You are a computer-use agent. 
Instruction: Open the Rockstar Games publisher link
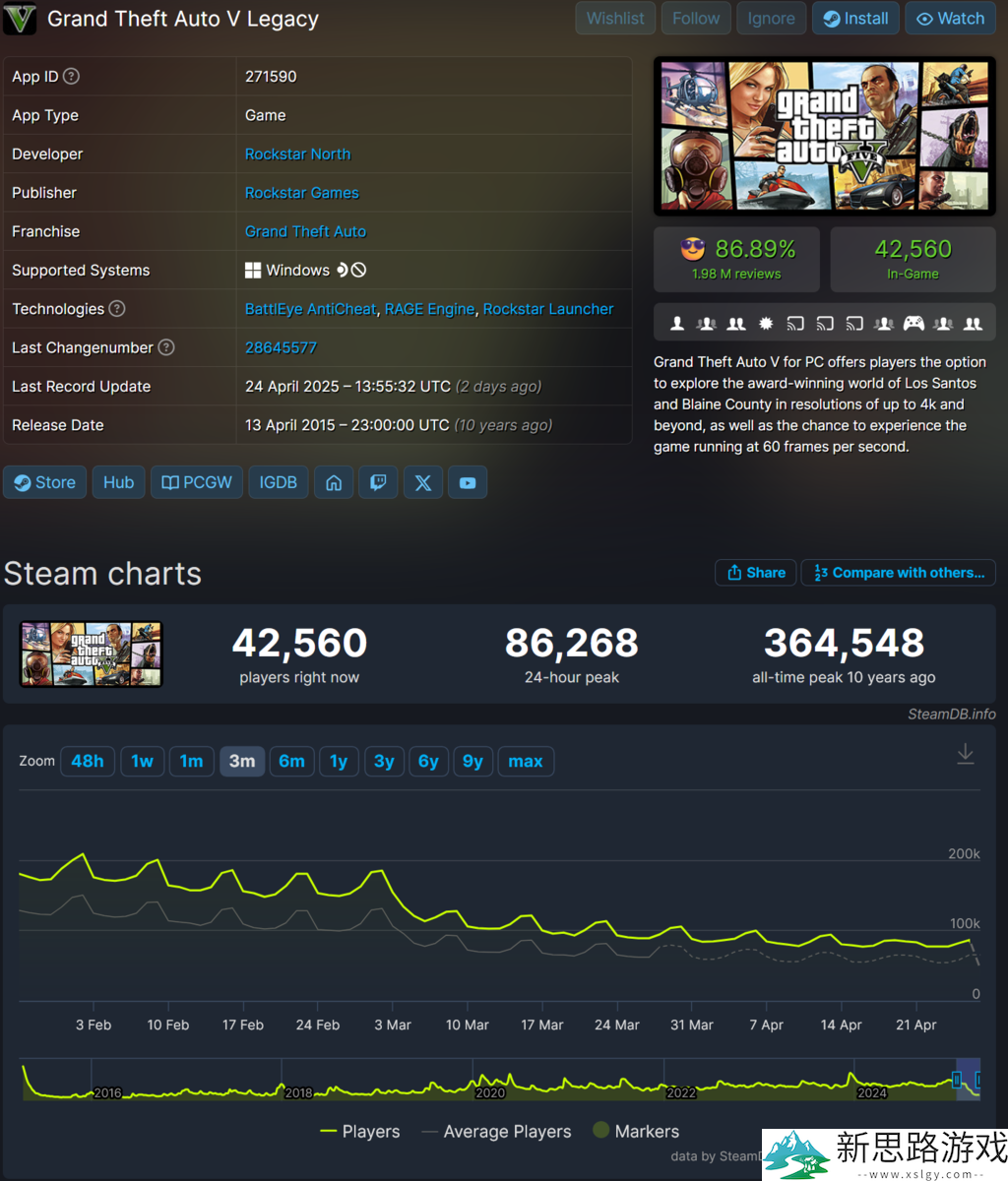coord(301,192)
